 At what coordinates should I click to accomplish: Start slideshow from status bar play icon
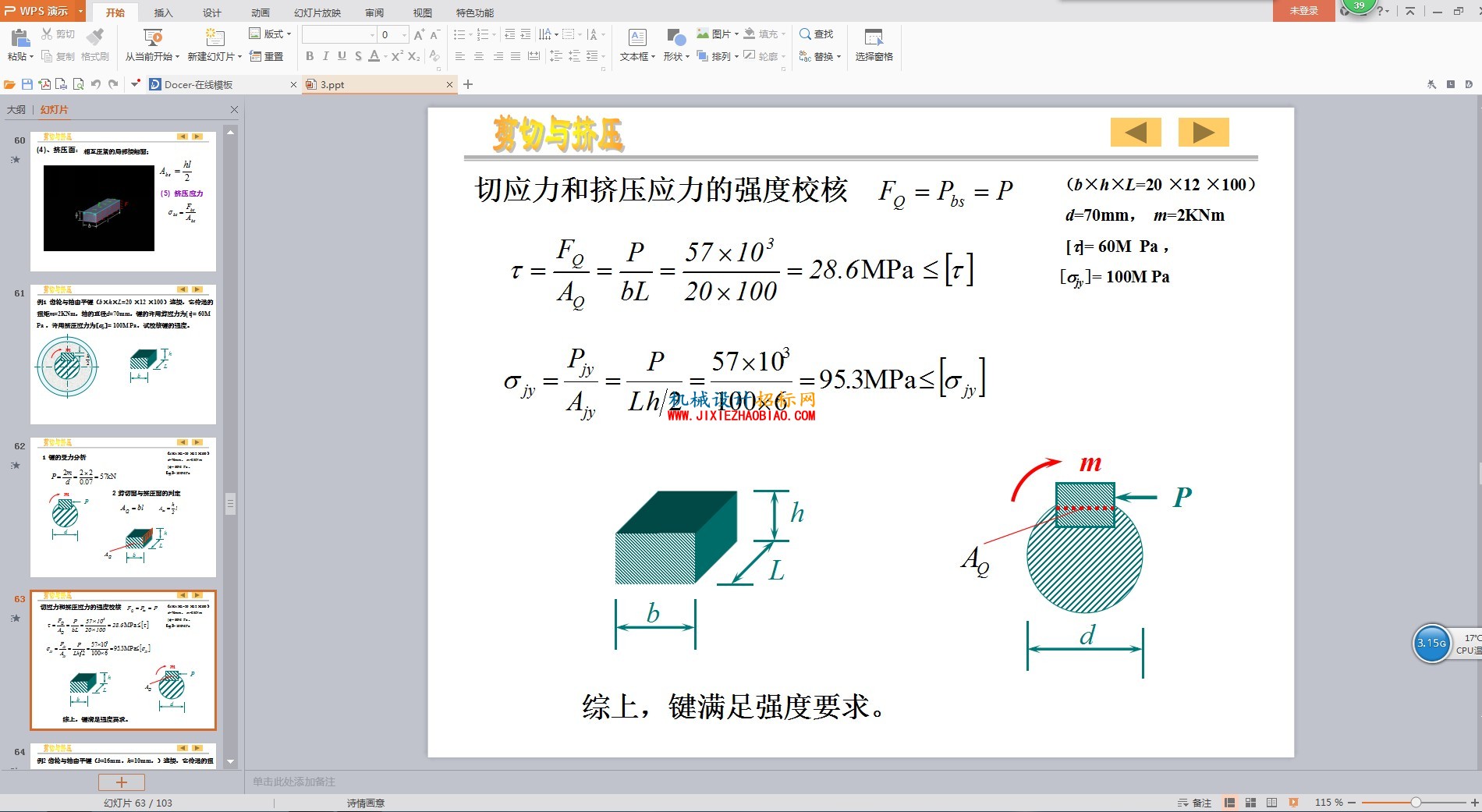pos(1293,803)
